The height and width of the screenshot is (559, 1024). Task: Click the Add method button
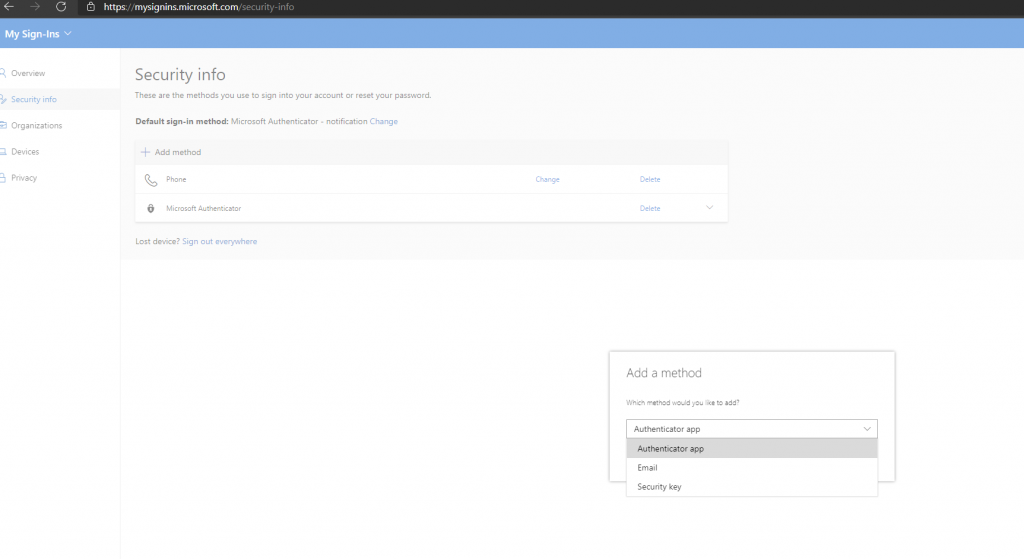tap(171, 152)
